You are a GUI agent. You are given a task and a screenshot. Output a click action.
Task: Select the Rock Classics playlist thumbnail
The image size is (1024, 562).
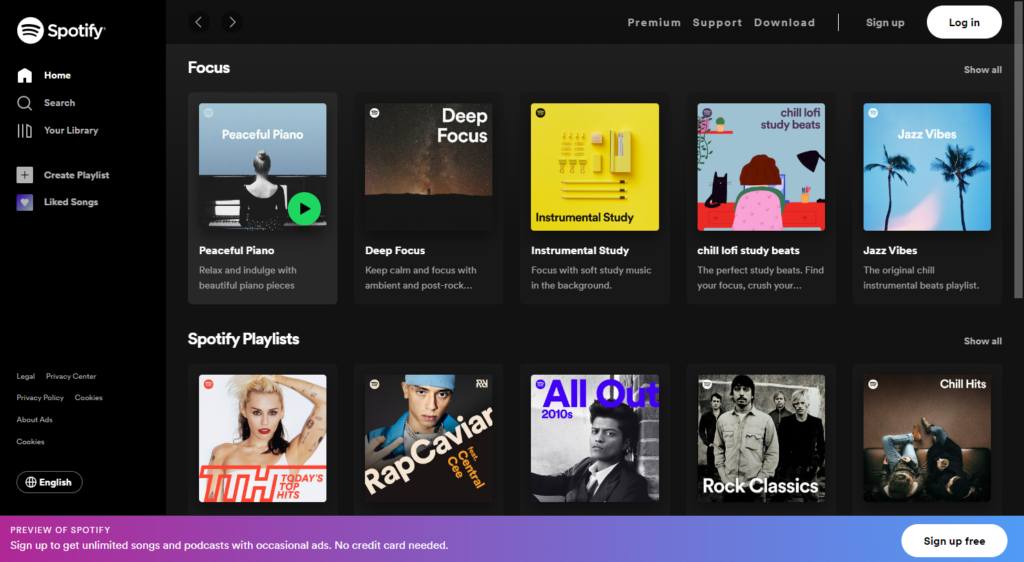click(760, 438)
